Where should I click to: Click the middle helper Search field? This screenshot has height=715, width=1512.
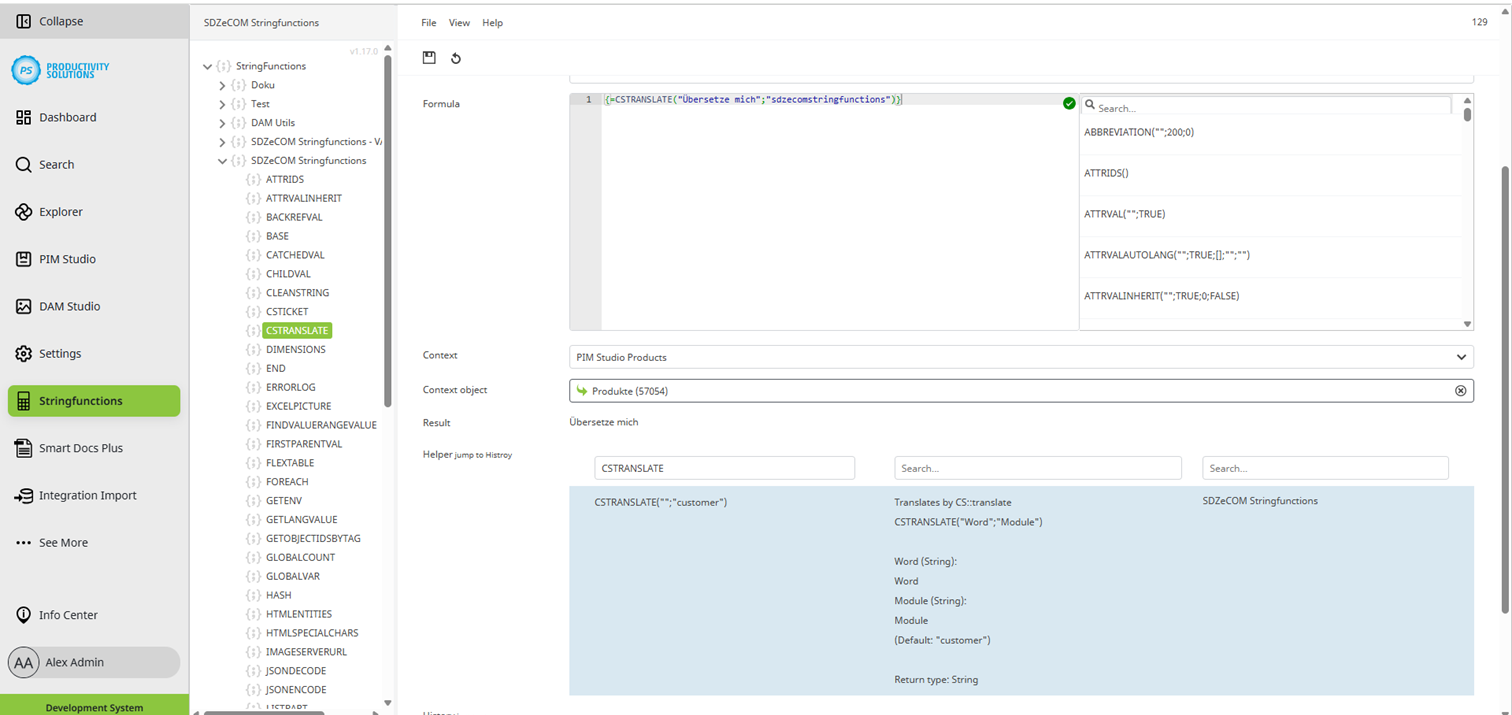pyautogui.click(x=1038, y=468)
